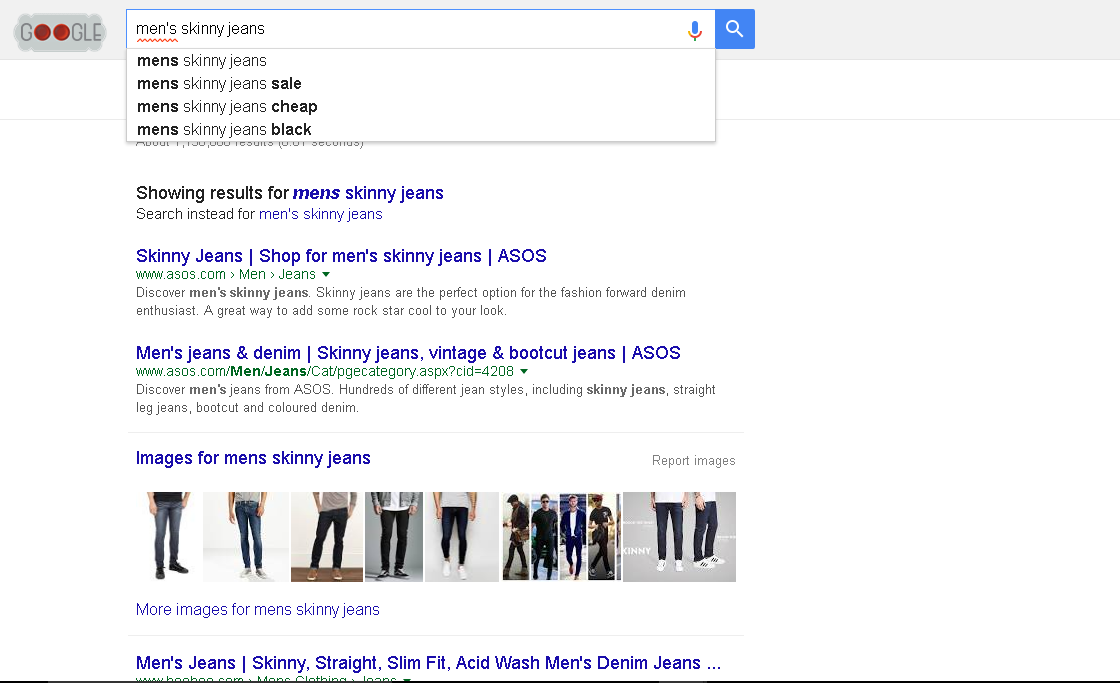Screen dimensions: 1120x683
Task: Open fourth thumbnail with grey jacket
Action: point(394,537)
